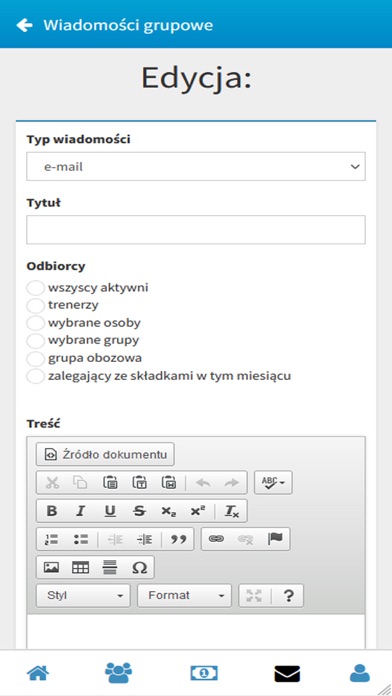Select the trenerzy recipients option

[35, 305]
